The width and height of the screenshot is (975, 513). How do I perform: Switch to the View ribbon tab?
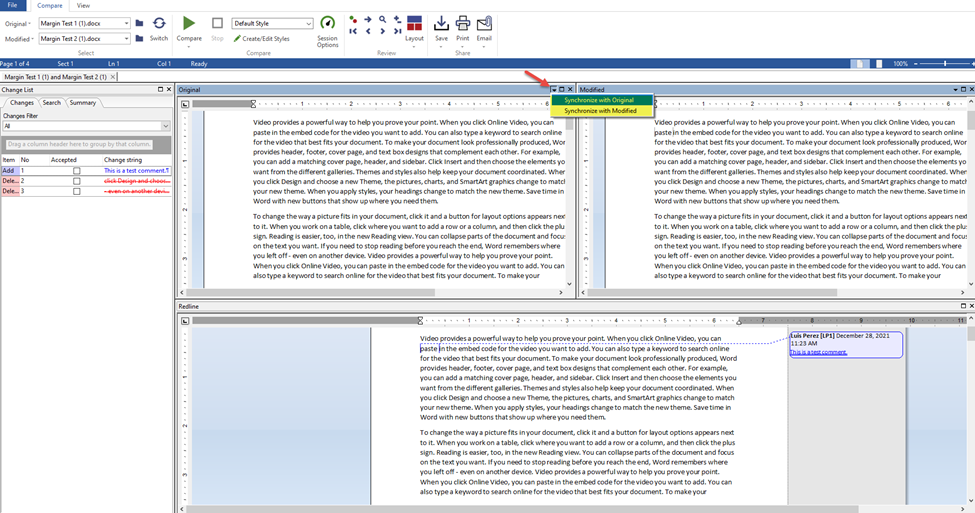click(83, 6)
